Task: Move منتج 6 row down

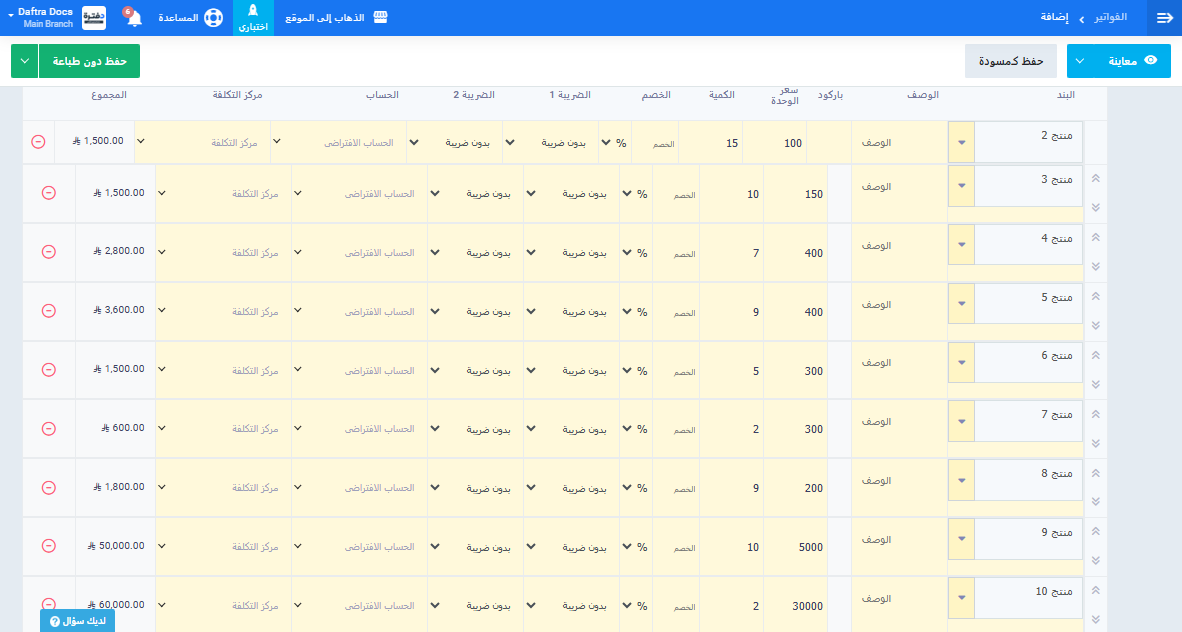Action: [x=1095, y=385]
